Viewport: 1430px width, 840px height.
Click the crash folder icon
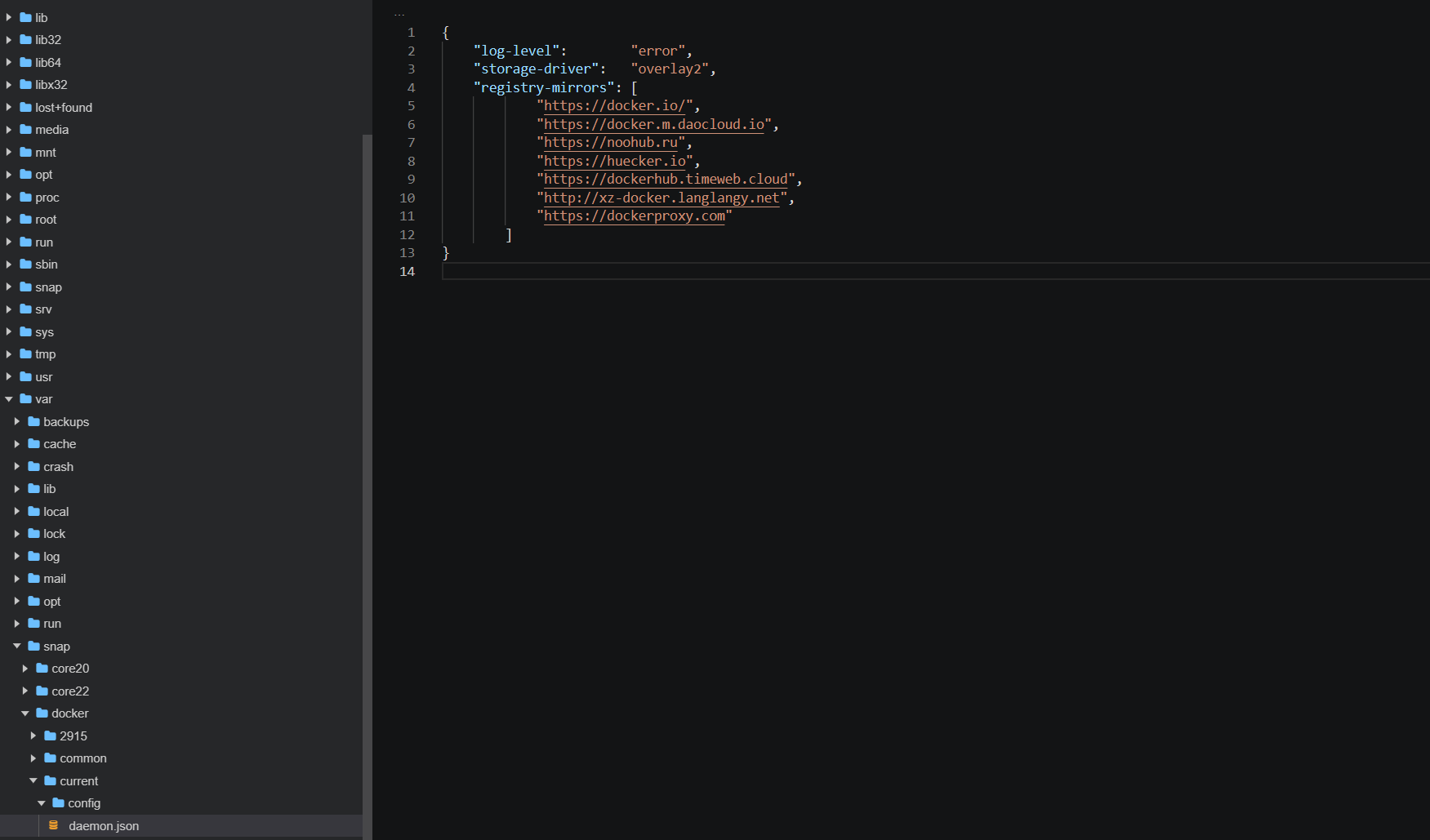(x=33, y=466)
